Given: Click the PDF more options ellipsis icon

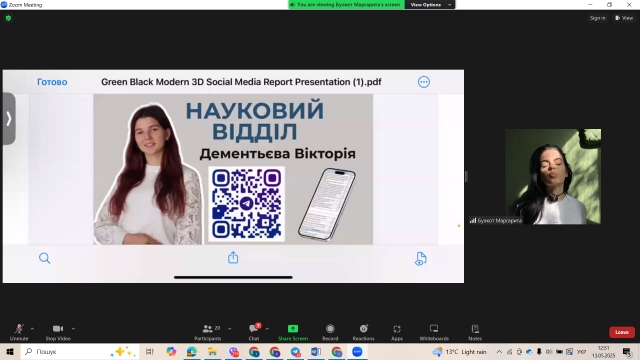Looking at the screenshot, I should click(424, 82).
